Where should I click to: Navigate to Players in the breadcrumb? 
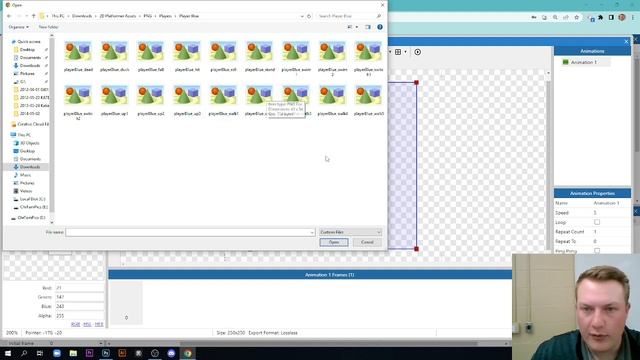point(165,16)
